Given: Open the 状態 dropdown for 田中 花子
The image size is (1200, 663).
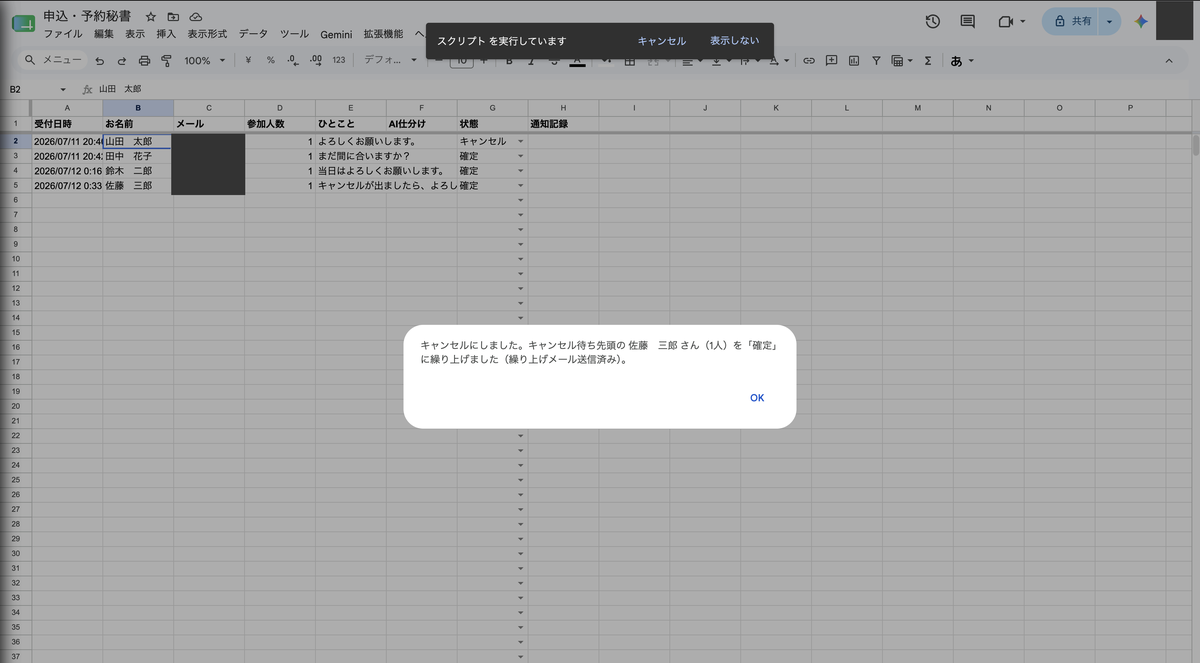Looking at the screenshot, I should [520, 156].
